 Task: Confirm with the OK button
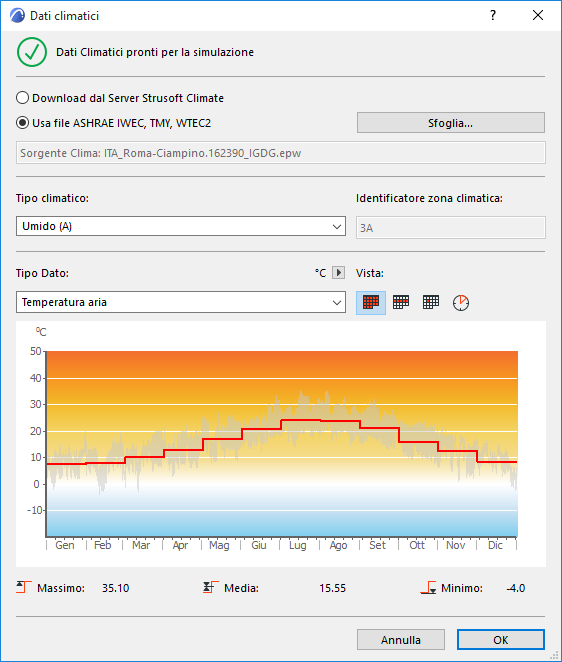point(501,640)
